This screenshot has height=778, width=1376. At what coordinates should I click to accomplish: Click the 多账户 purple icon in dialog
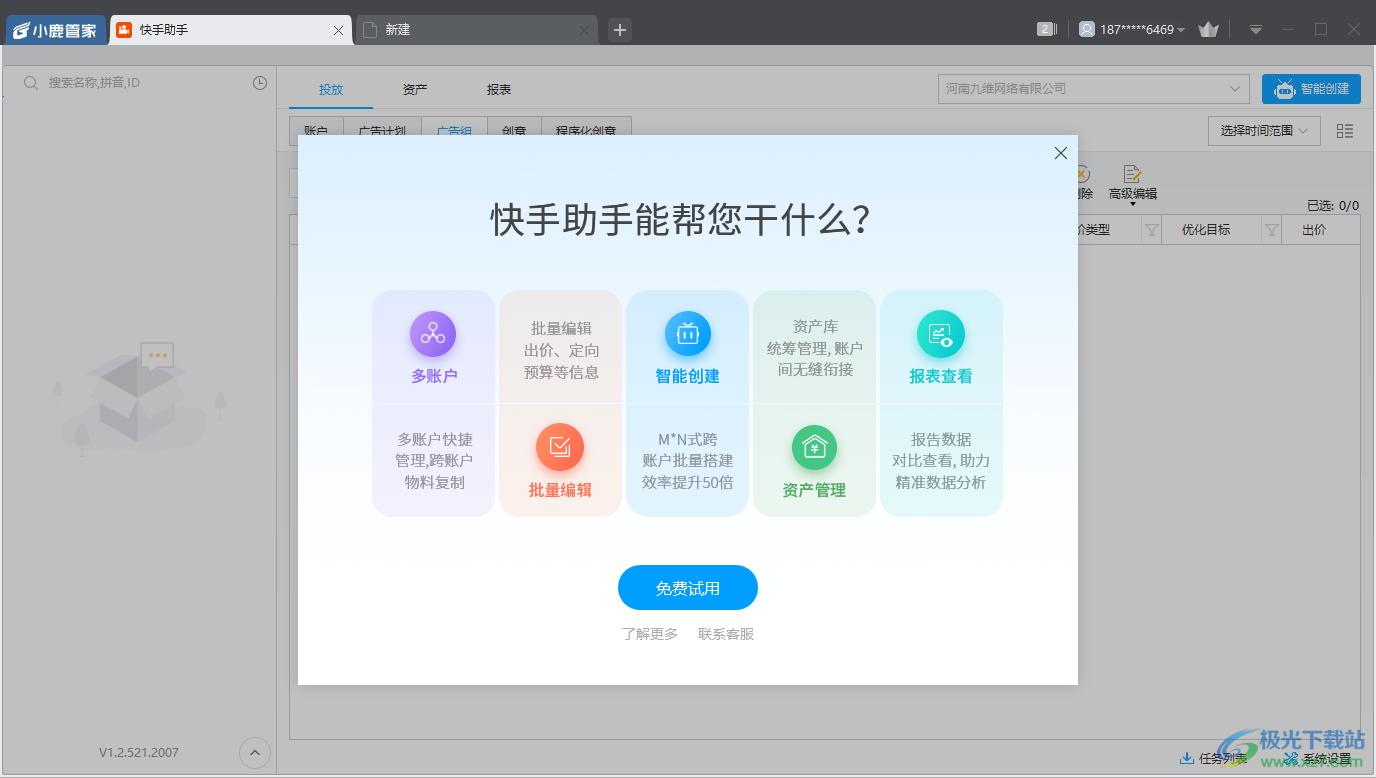click(x=433, y=334)
